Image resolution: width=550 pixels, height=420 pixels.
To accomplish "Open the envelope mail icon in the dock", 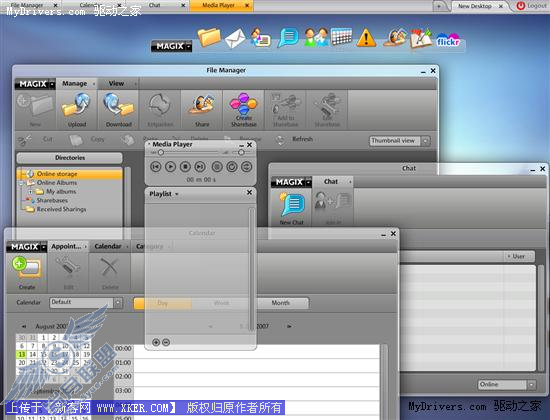I will point(235,38).
